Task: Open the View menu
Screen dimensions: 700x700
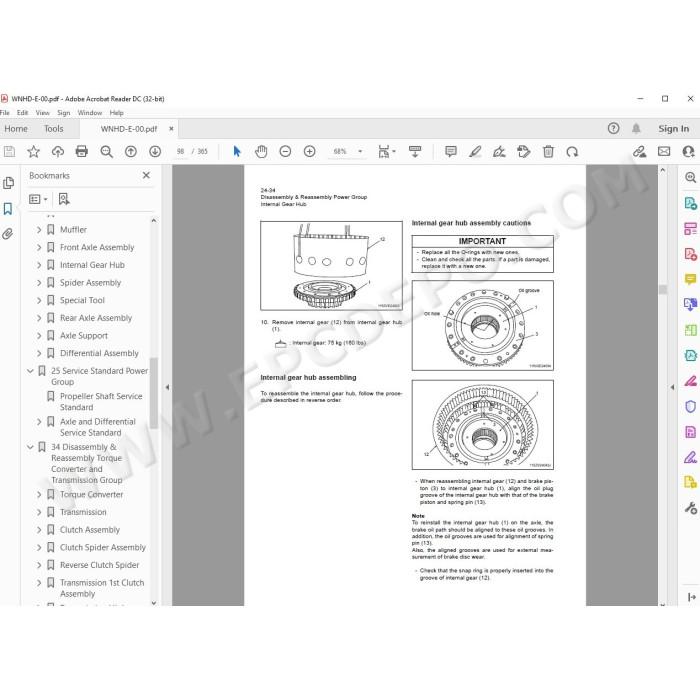Action: pos(42,113)
